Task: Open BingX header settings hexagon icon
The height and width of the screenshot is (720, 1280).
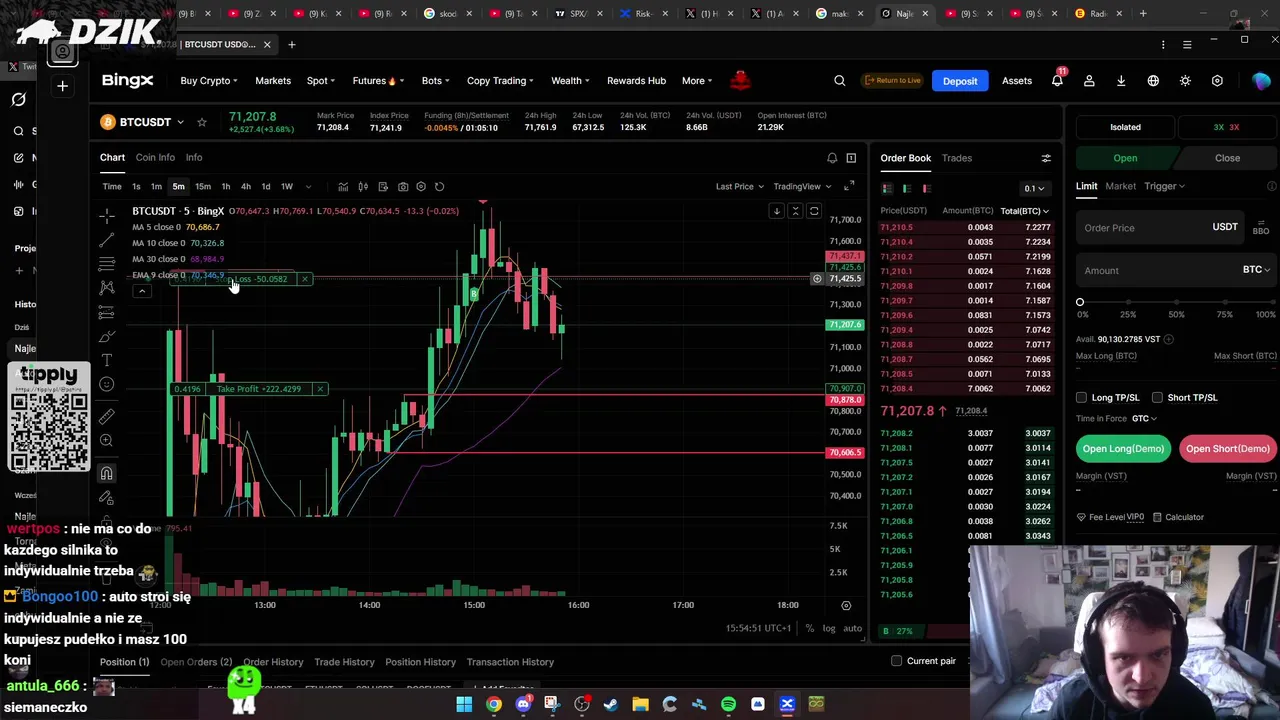Action: click(1217, 81)
